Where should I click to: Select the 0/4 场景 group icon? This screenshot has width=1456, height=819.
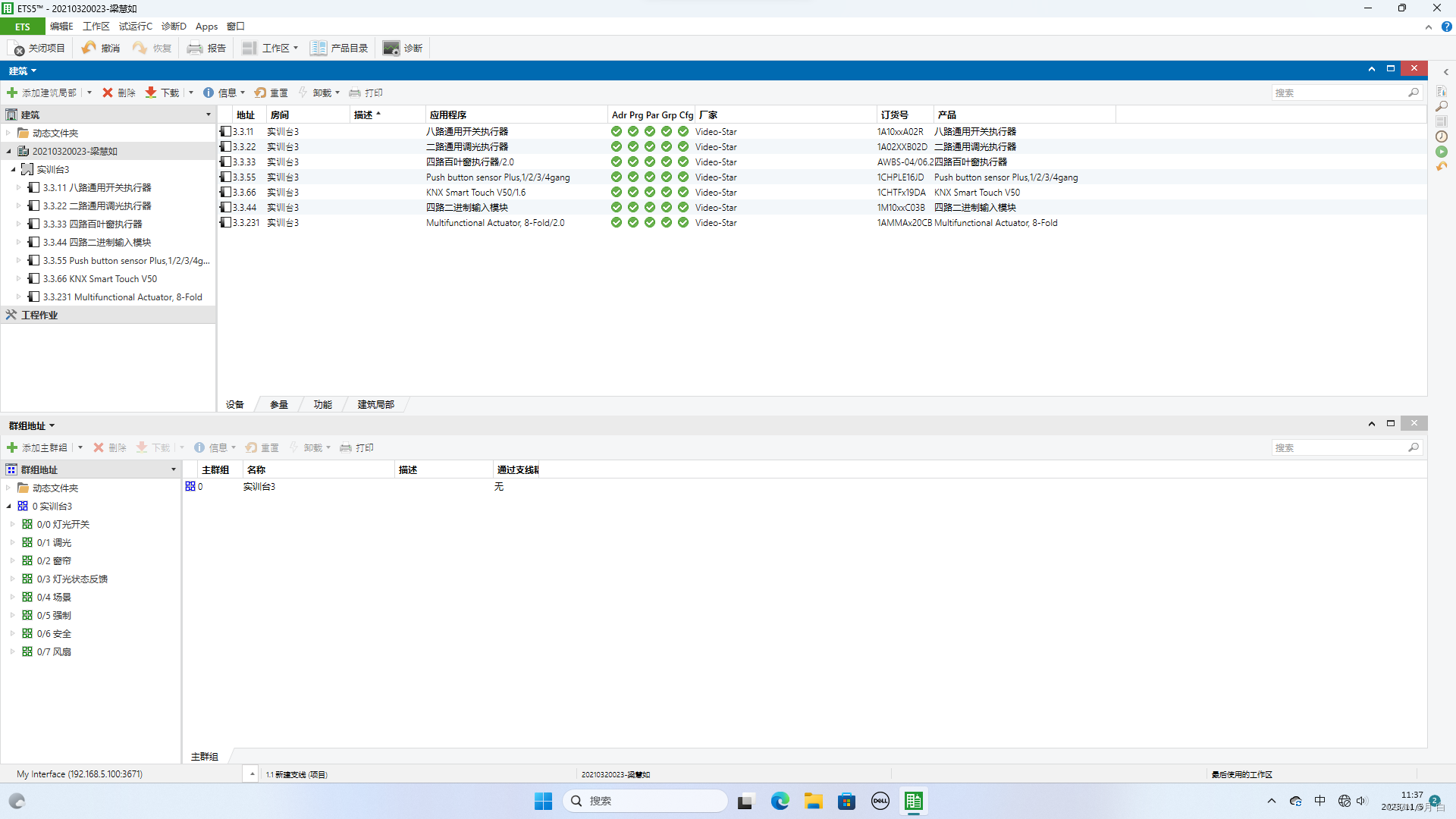[x=27, y=597]
